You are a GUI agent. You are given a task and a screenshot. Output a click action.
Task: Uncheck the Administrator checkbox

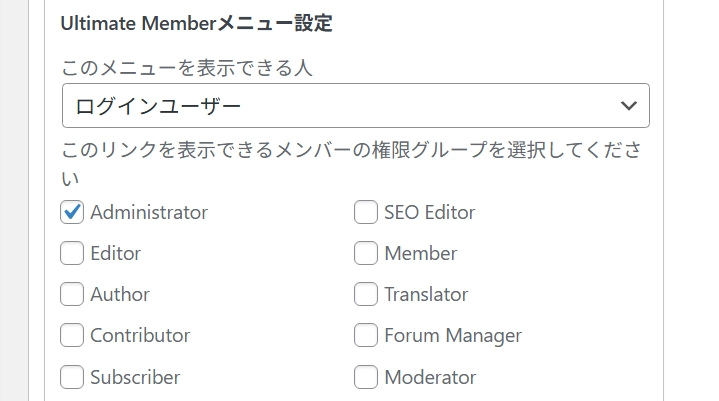click(72, 212)
